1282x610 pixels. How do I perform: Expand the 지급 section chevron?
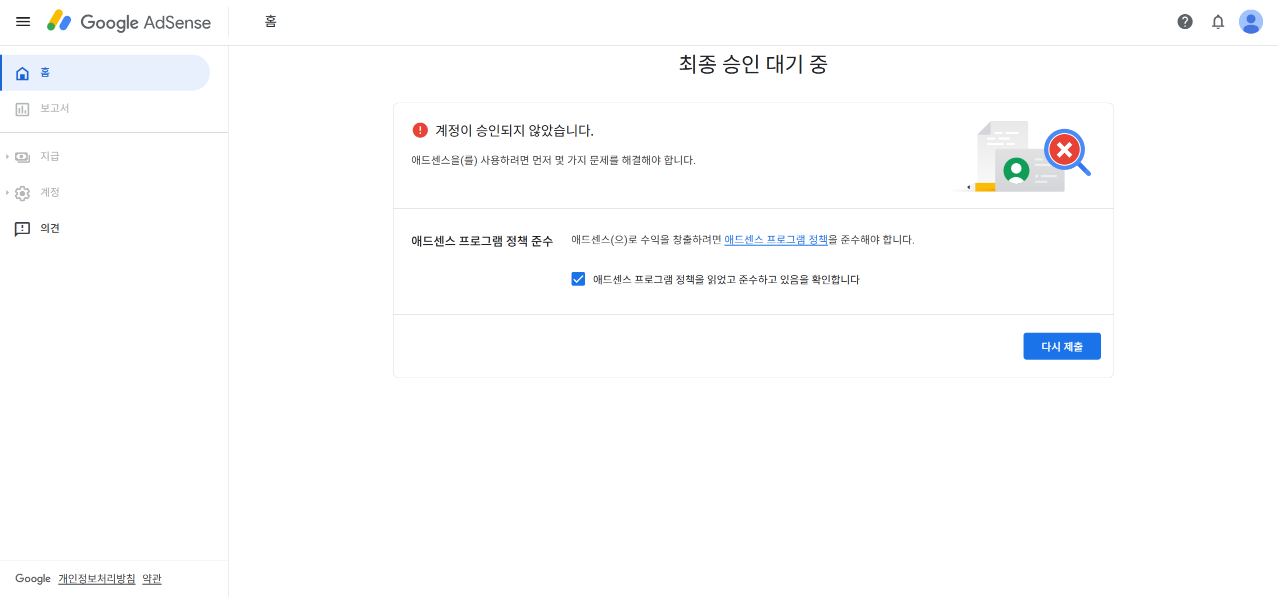coord(8,156)
